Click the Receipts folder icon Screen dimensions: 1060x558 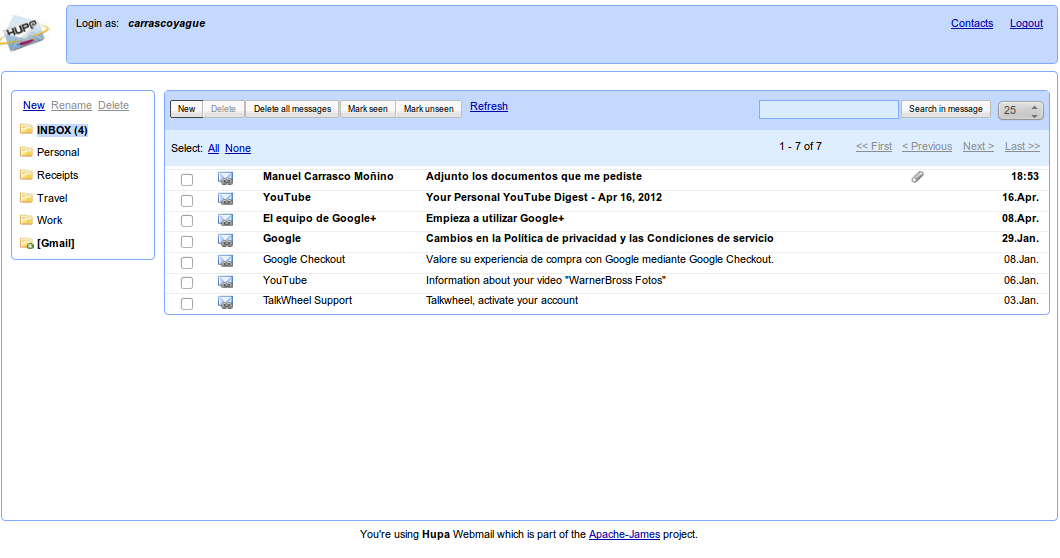[x=26, y=175]
